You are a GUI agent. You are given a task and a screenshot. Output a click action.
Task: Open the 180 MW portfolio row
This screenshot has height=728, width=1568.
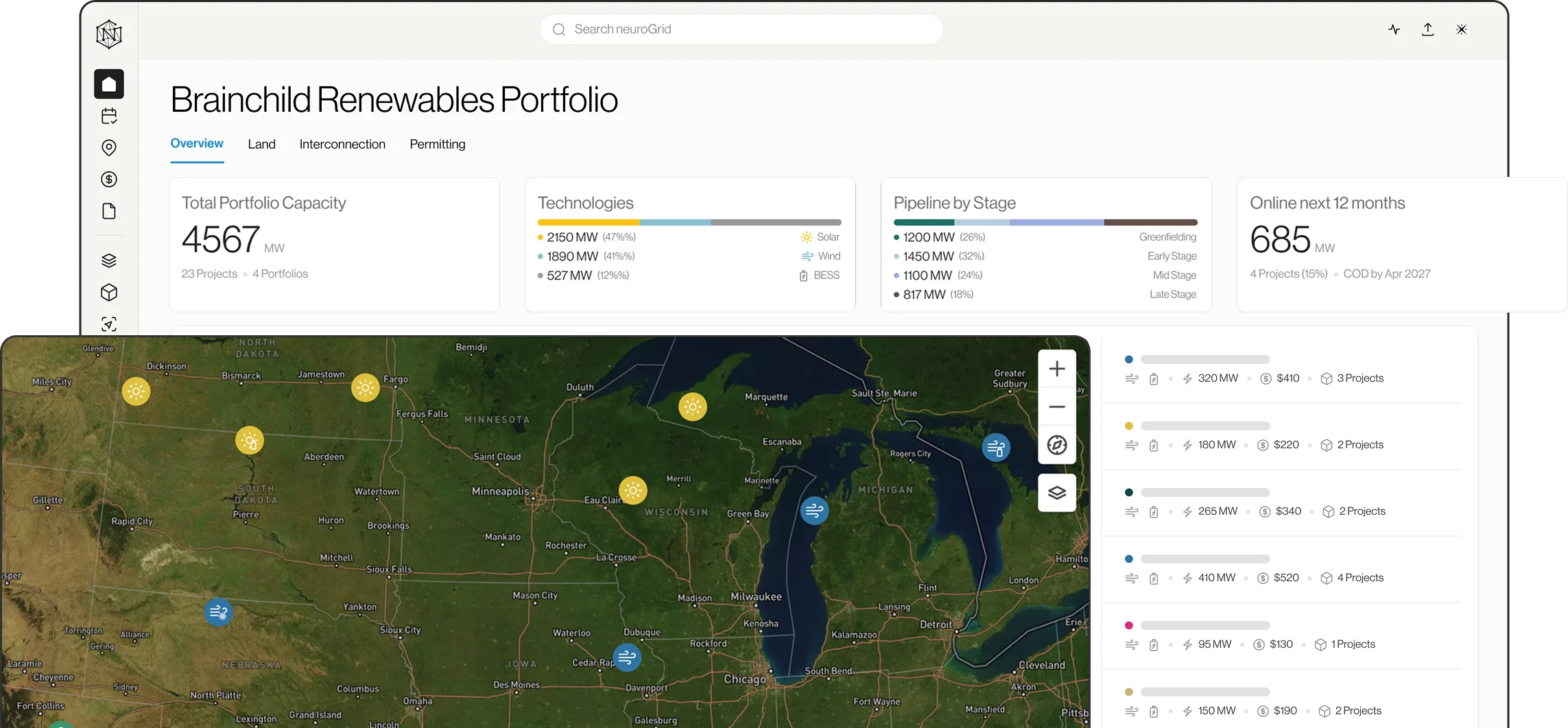pyautogui.click(x=1281, y=436)
